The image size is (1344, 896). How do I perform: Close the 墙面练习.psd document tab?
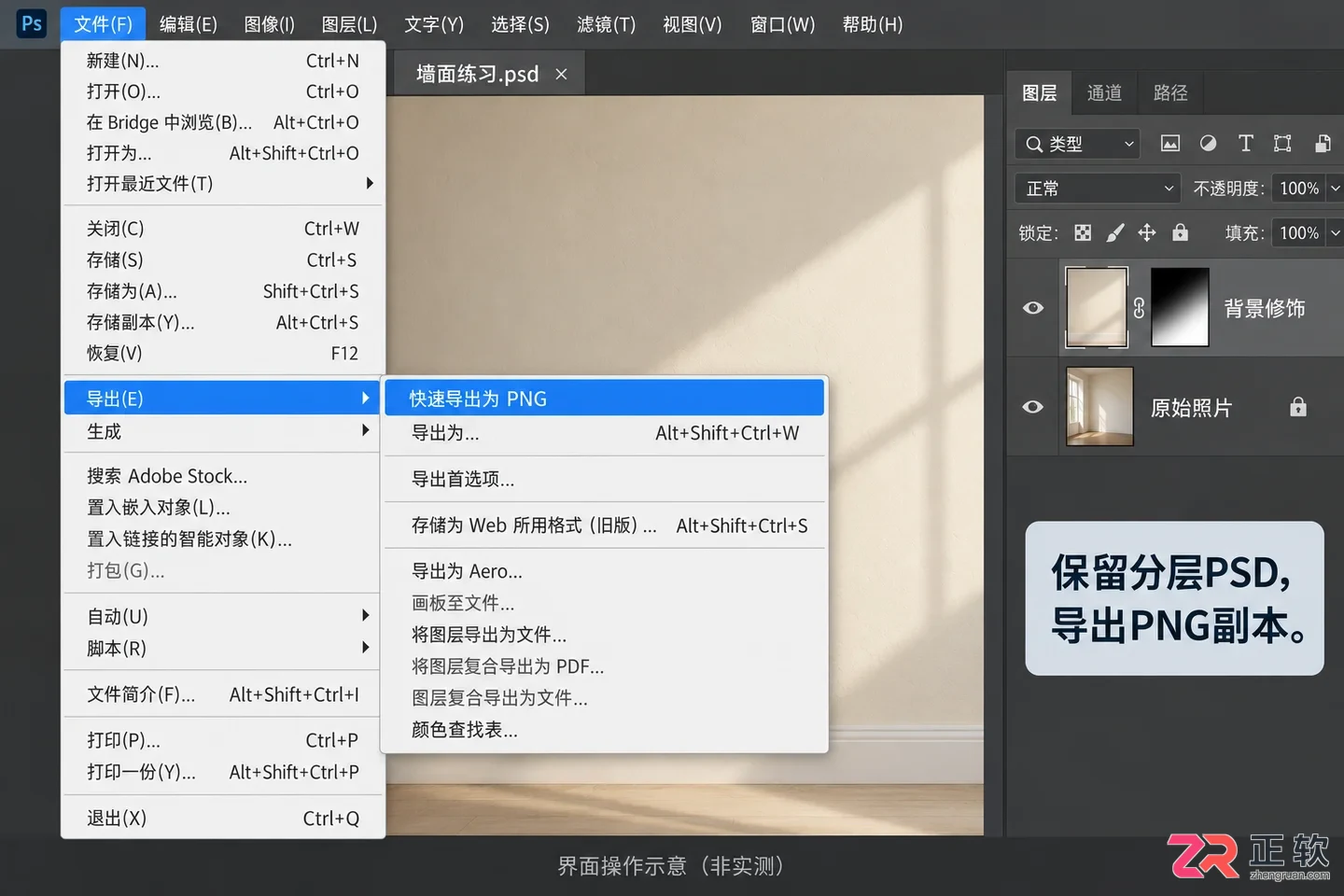(561, 74)
